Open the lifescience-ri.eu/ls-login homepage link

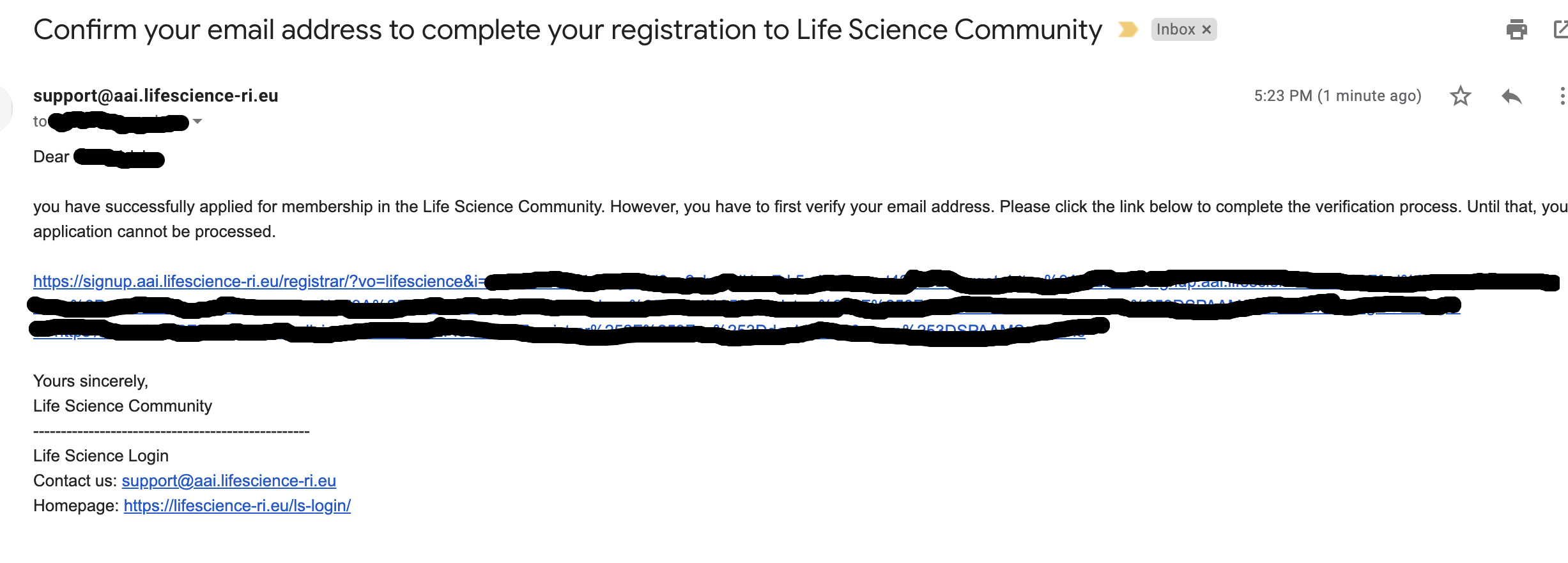[237, 505]
